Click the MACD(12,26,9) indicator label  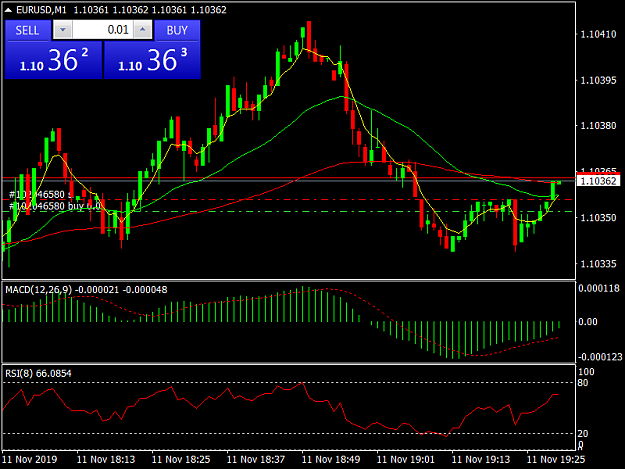point(38,290)
